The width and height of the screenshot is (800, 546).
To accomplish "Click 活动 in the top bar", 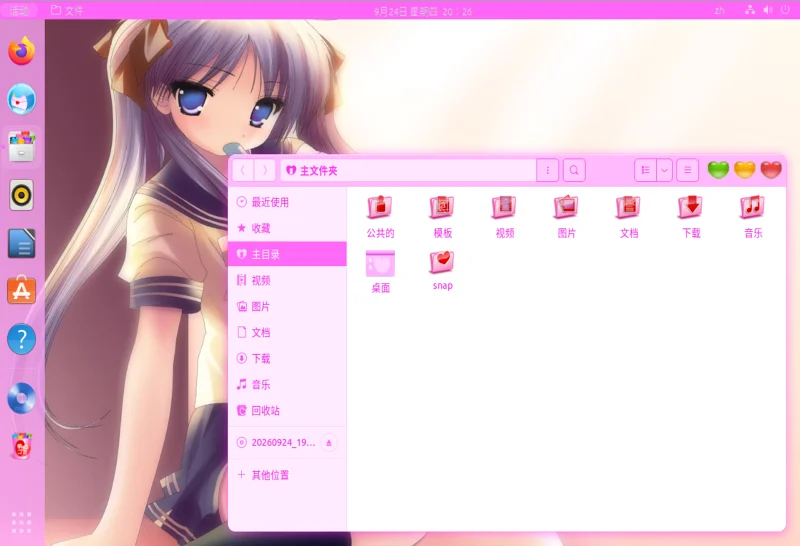I will [x=19, y=10].
